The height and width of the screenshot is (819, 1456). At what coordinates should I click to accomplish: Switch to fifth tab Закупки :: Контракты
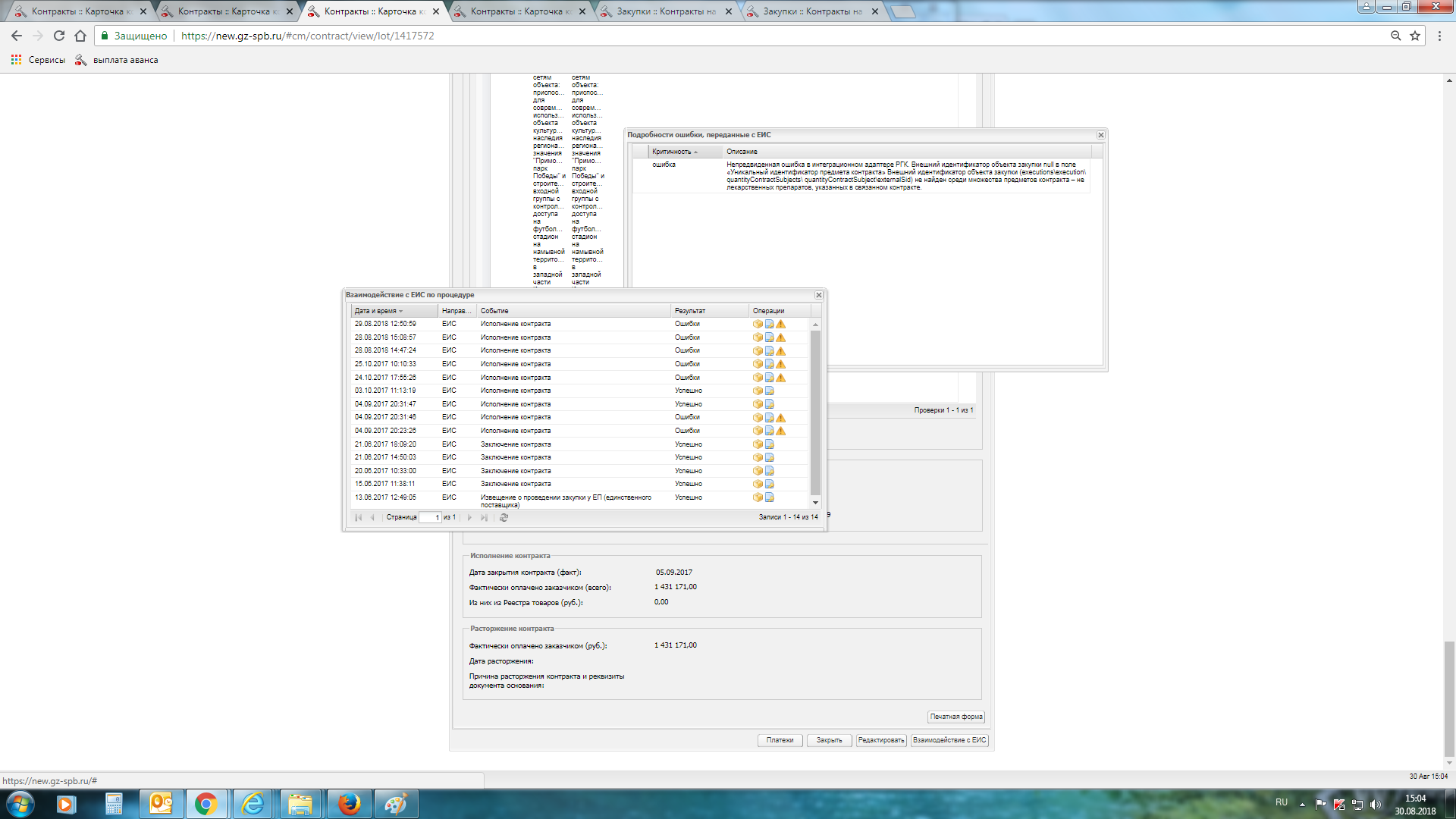(665, 11)
